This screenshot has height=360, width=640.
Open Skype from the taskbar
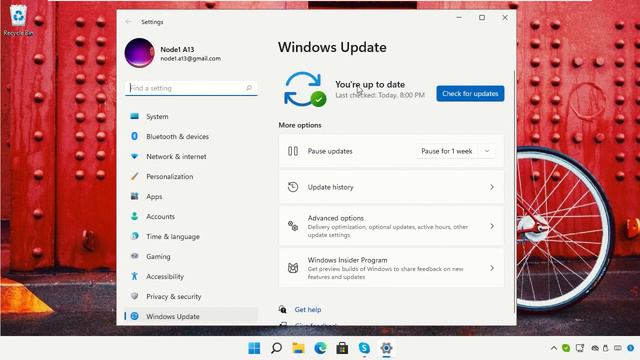tap(364, 348)
